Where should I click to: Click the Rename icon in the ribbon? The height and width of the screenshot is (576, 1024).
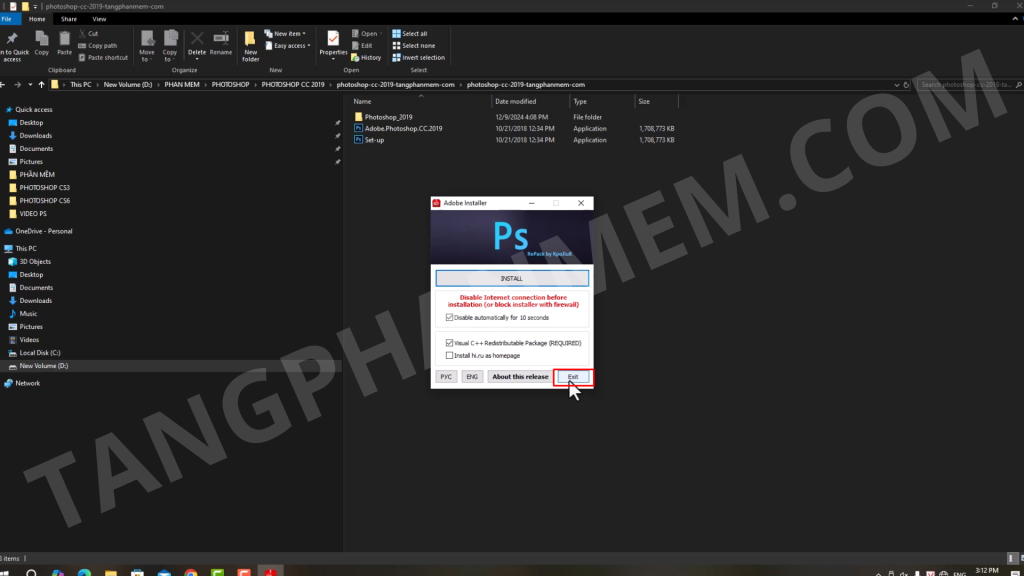tap(221, 41)
